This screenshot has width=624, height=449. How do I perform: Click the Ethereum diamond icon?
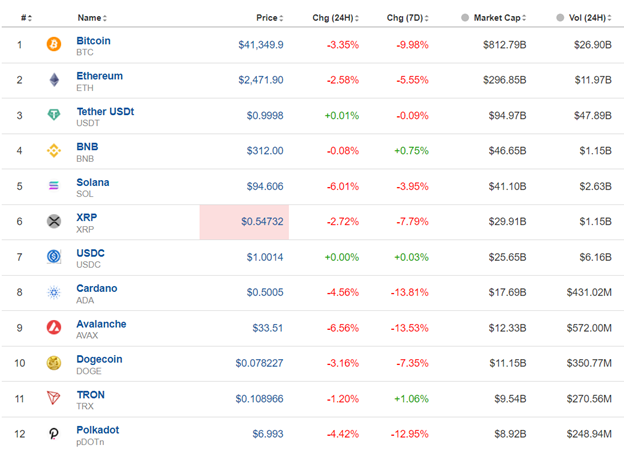(54, 80)
